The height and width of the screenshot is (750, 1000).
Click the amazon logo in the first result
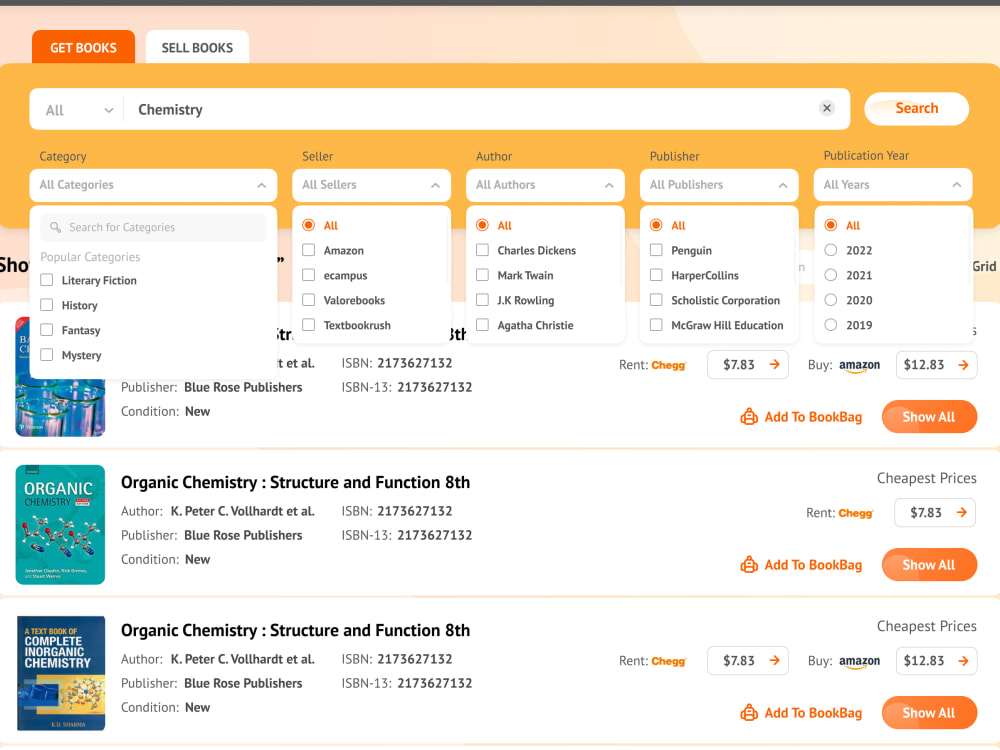pos(859,365)
